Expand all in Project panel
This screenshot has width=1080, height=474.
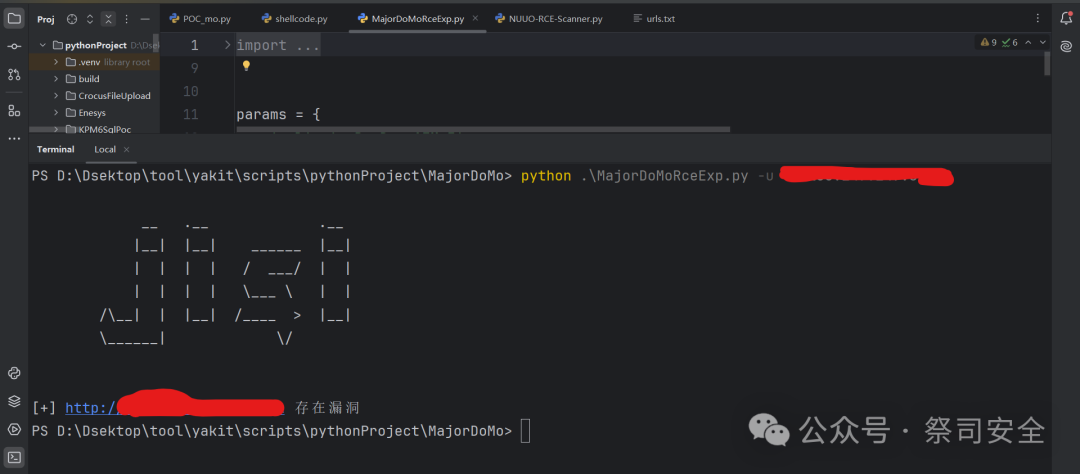90,19
